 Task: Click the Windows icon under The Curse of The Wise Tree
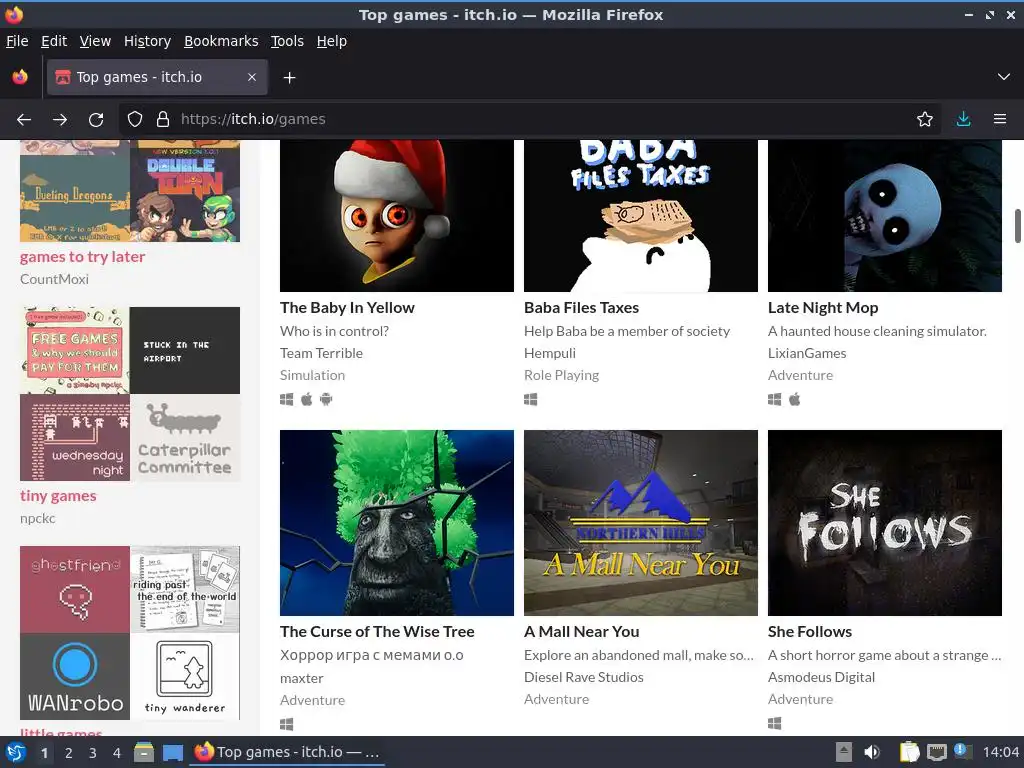pyautogui.click(x=287, y=724)
